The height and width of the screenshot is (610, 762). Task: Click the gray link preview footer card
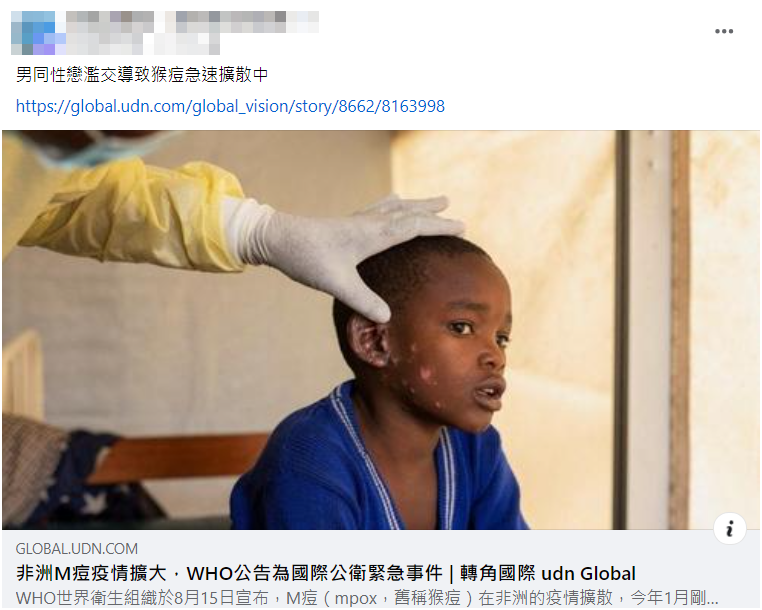(x=381, y=570)
